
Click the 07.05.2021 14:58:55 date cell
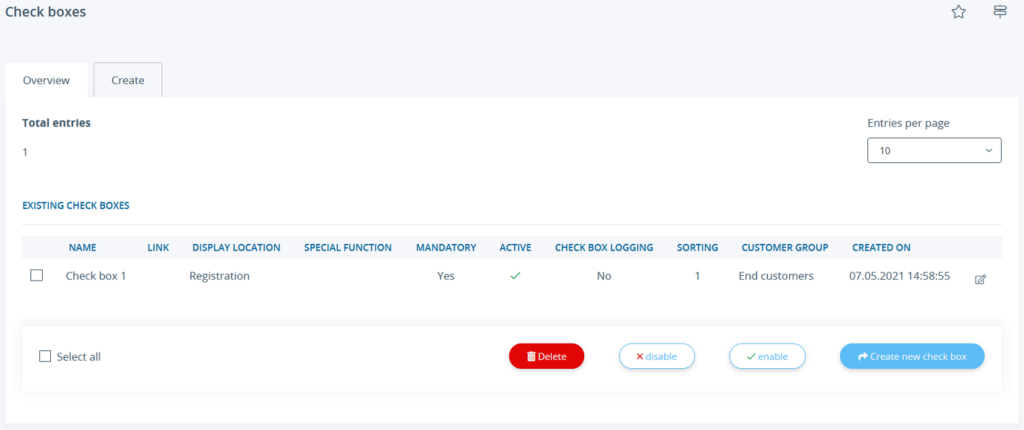(x=899, y=276)
